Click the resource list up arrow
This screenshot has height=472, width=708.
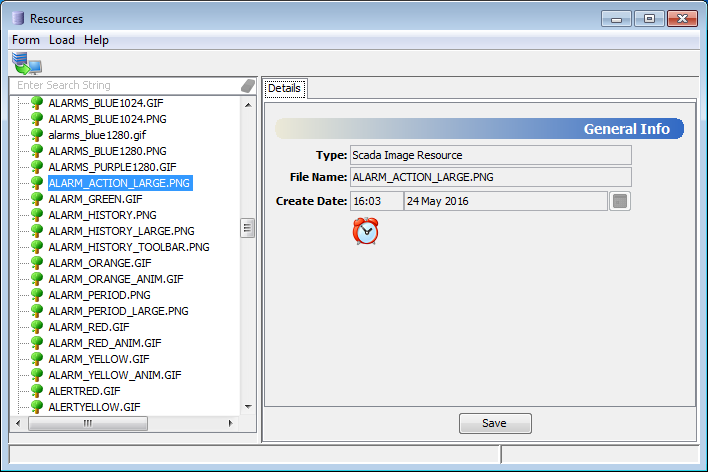click(248, 105)
